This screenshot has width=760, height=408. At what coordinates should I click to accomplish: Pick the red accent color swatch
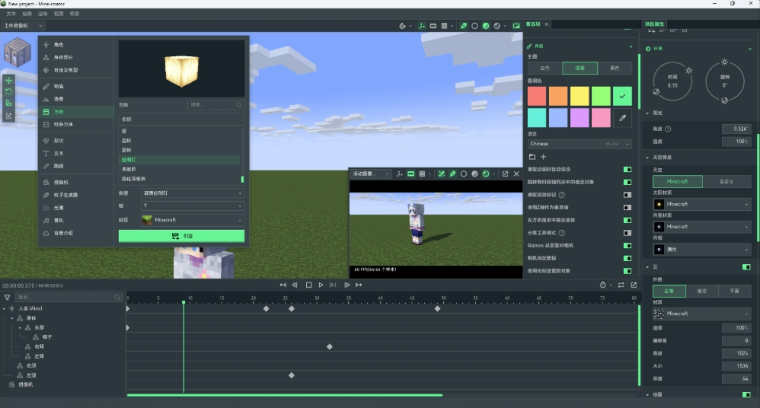pyautogui.click(x=537, y=96)
